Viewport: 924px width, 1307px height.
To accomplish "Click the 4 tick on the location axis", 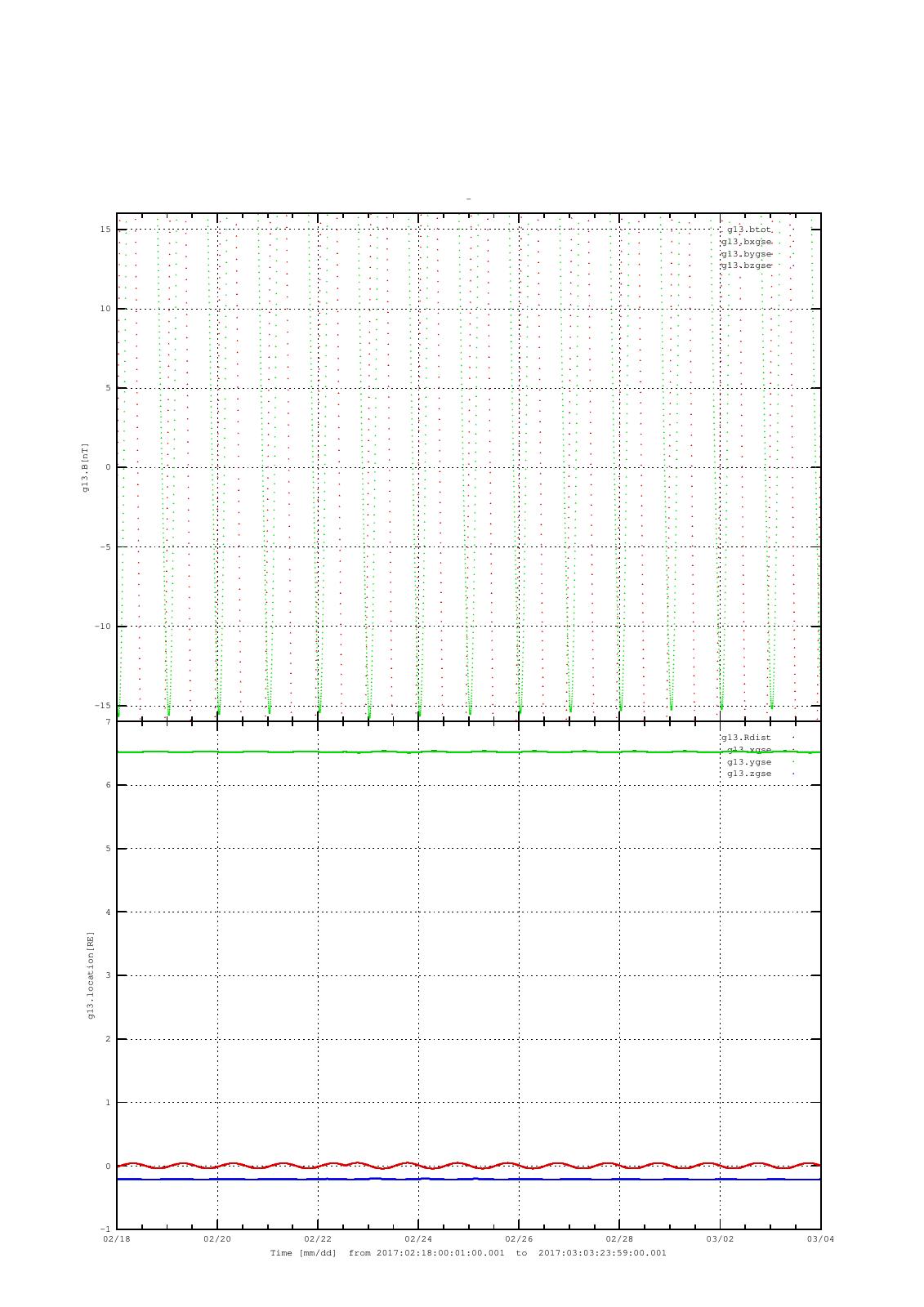I will (x=108, y=912).
